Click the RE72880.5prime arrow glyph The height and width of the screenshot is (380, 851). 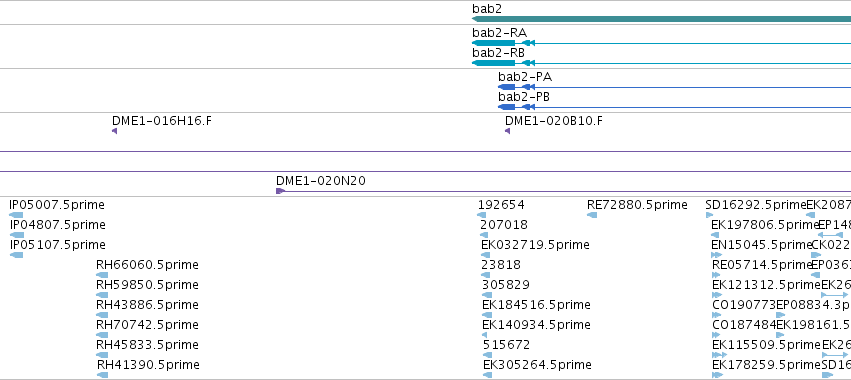tap(592, 215)
